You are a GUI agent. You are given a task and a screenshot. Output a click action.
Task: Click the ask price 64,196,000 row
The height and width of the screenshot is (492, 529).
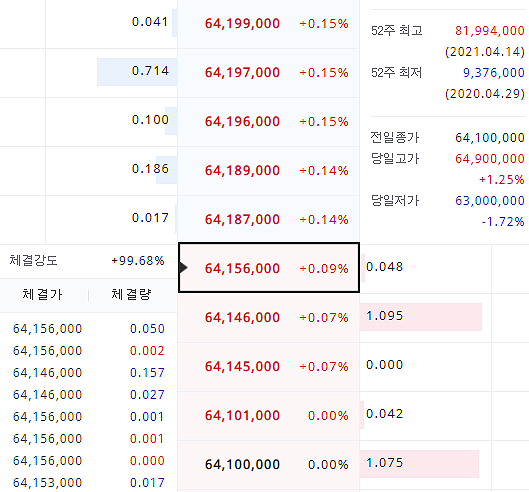[x=269, y=121]
